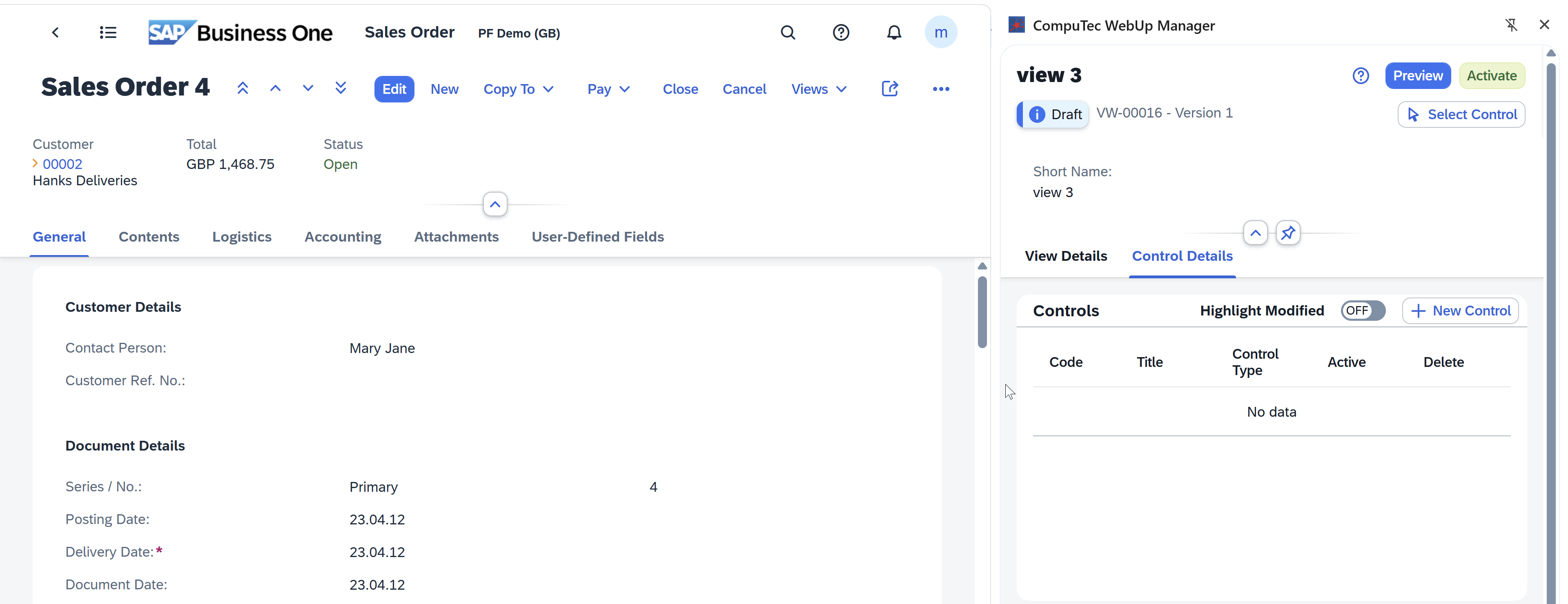
Task: Open the more actions ellipsis menu
Action: [x=941, y=89]
